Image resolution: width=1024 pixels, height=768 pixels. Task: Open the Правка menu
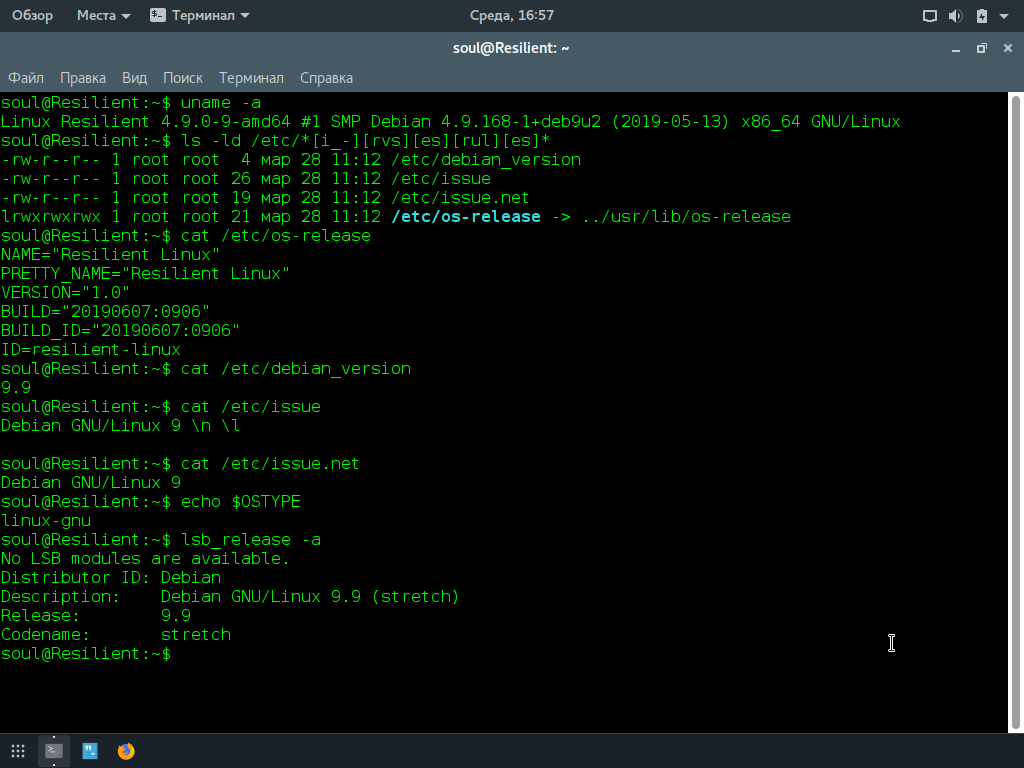(x=83, y=78)
